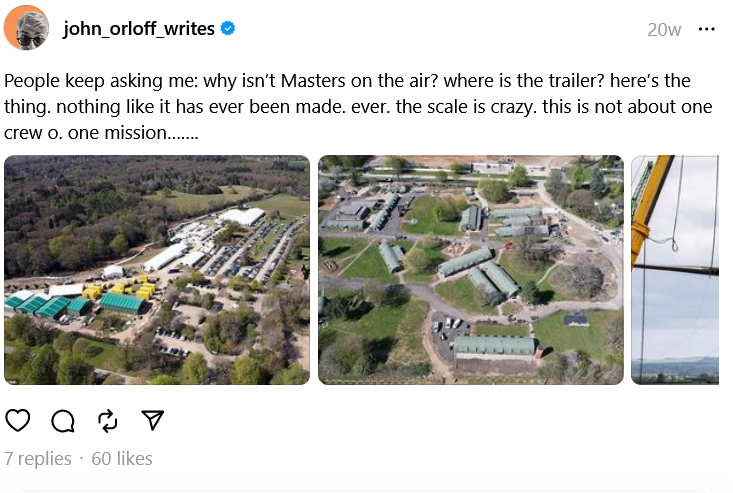Open the partially visible third crane photo

(x=675, y=270)
